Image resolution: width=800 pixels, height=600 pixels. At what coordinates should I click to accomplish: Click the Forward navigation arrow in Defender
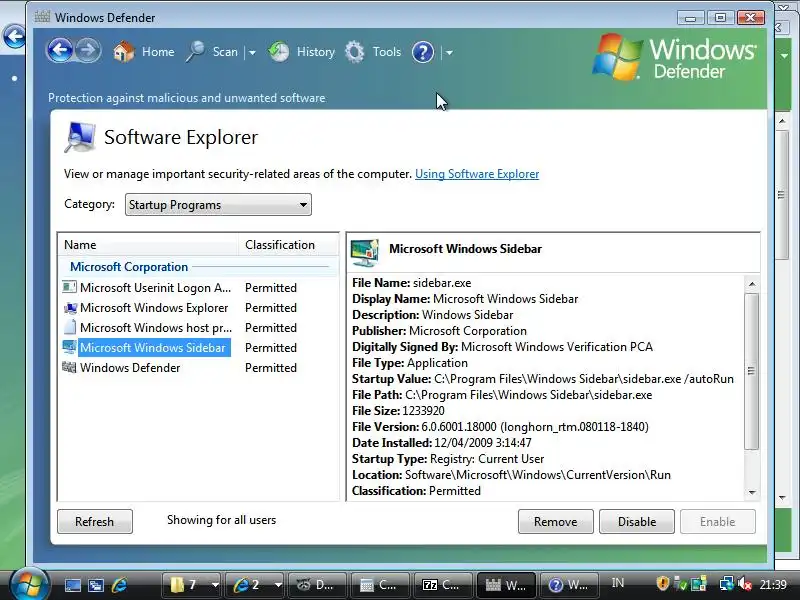click(x=88, y=51)
